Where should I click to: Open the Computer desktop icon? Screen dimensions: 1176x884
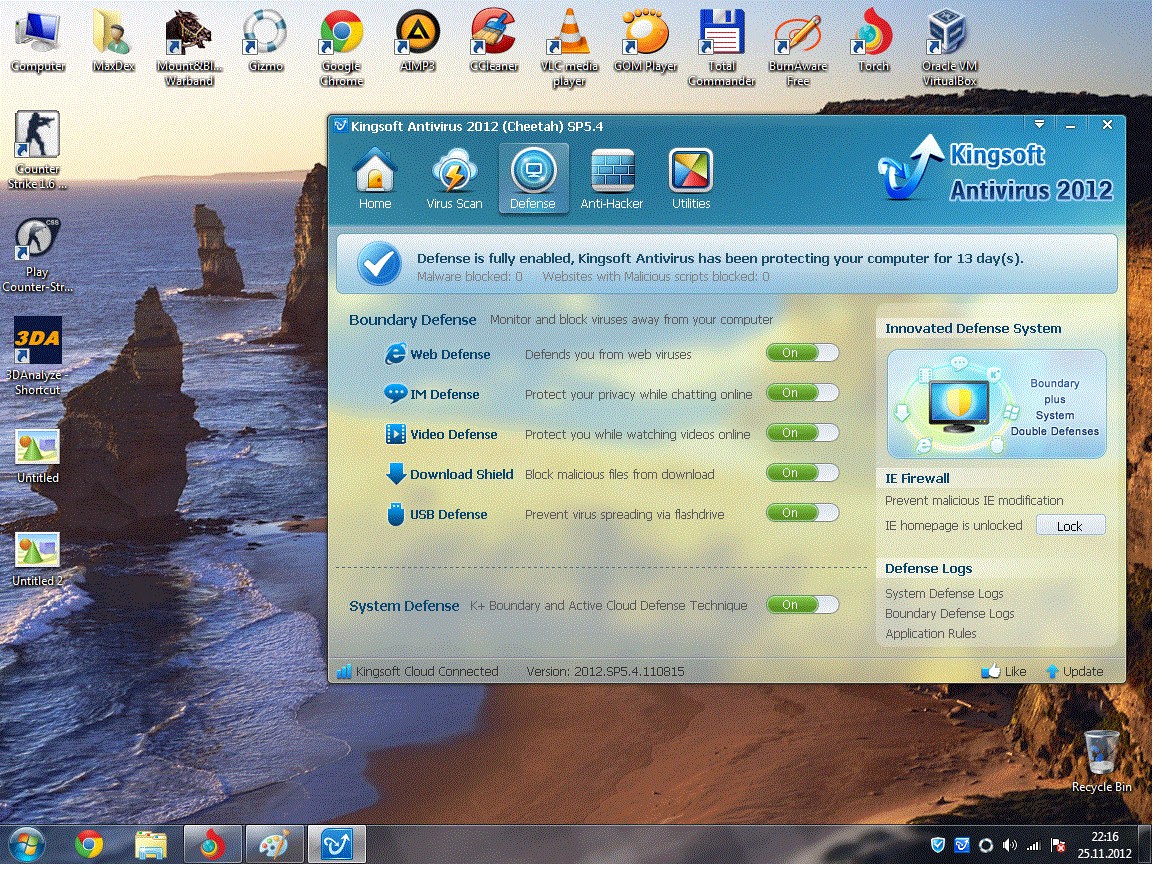(x=38, y=40)
